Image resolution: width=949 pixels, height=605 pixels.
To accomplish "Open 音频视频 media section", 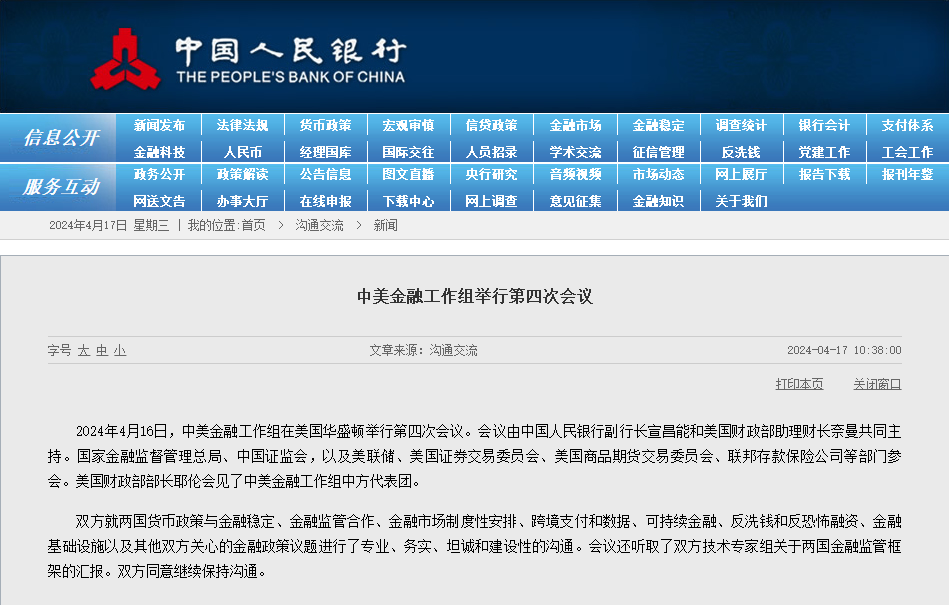I will tap(575, 174).
